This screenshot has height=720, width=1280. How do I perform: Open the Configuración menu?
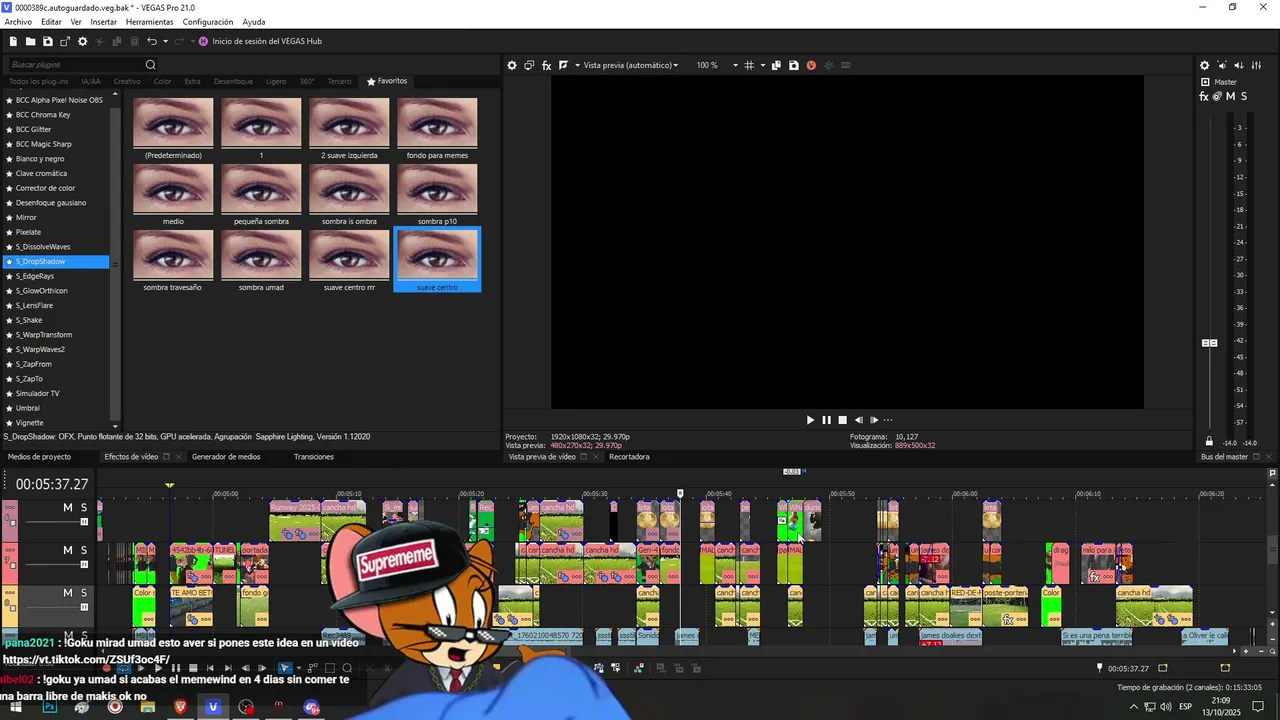coord(208,22)
